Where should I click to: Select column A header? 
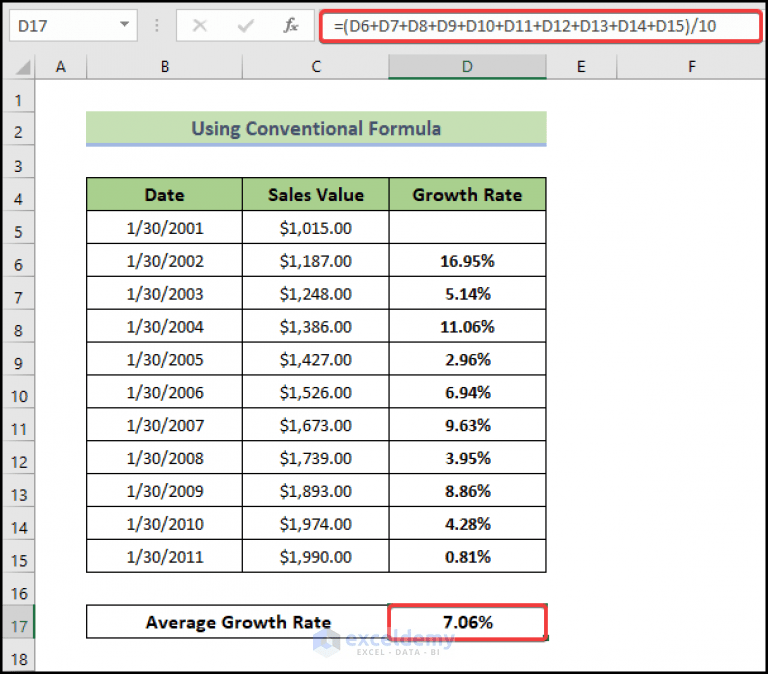point(61,67)
